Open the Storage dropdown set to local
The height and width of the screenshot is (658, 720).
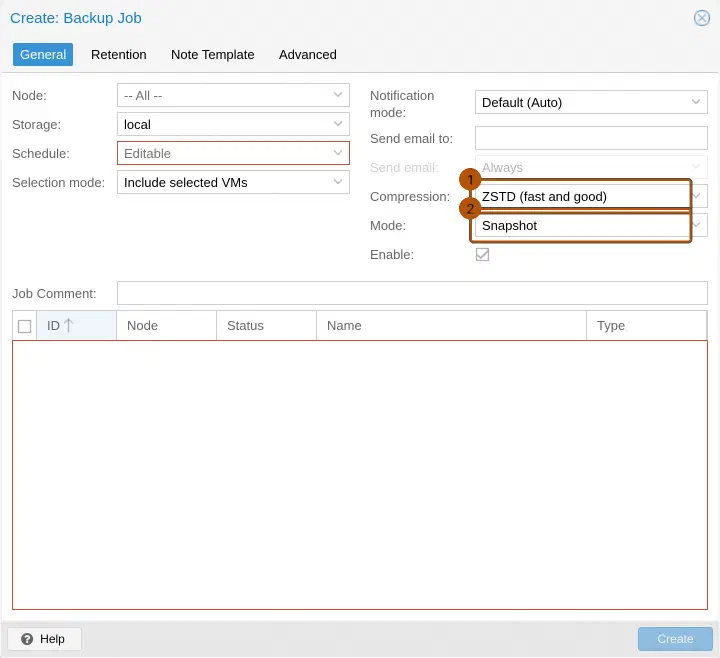(233, 124)
